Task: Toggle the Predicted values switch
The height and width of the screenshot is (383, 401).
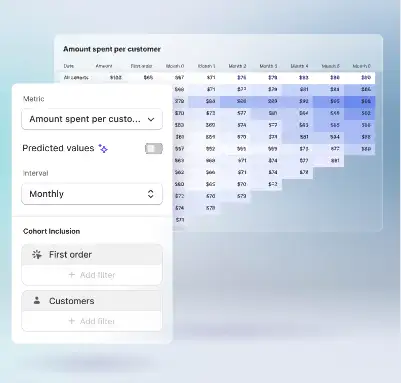Action: pyautogui.click(x=154, y=148)
